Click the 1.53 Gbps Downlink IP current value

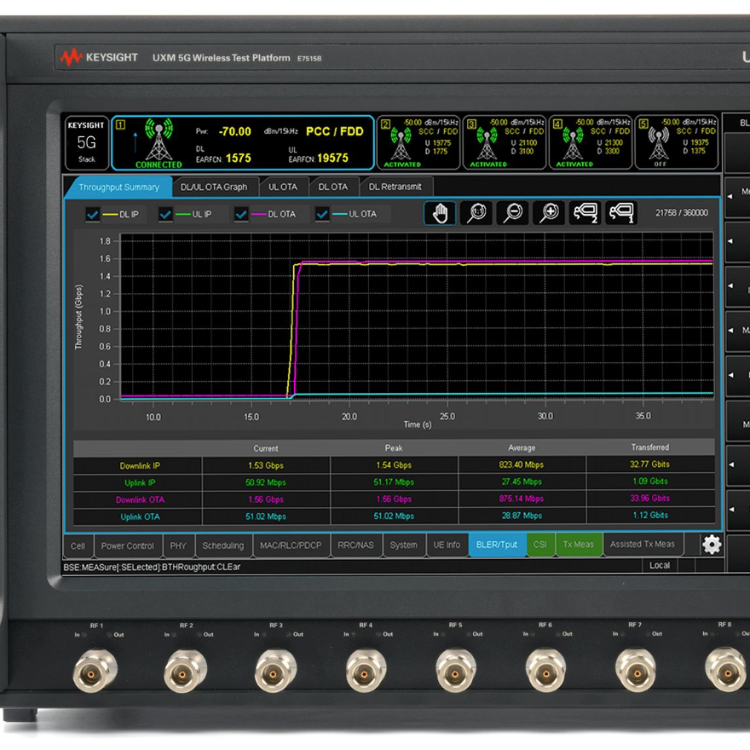point(265,465)
